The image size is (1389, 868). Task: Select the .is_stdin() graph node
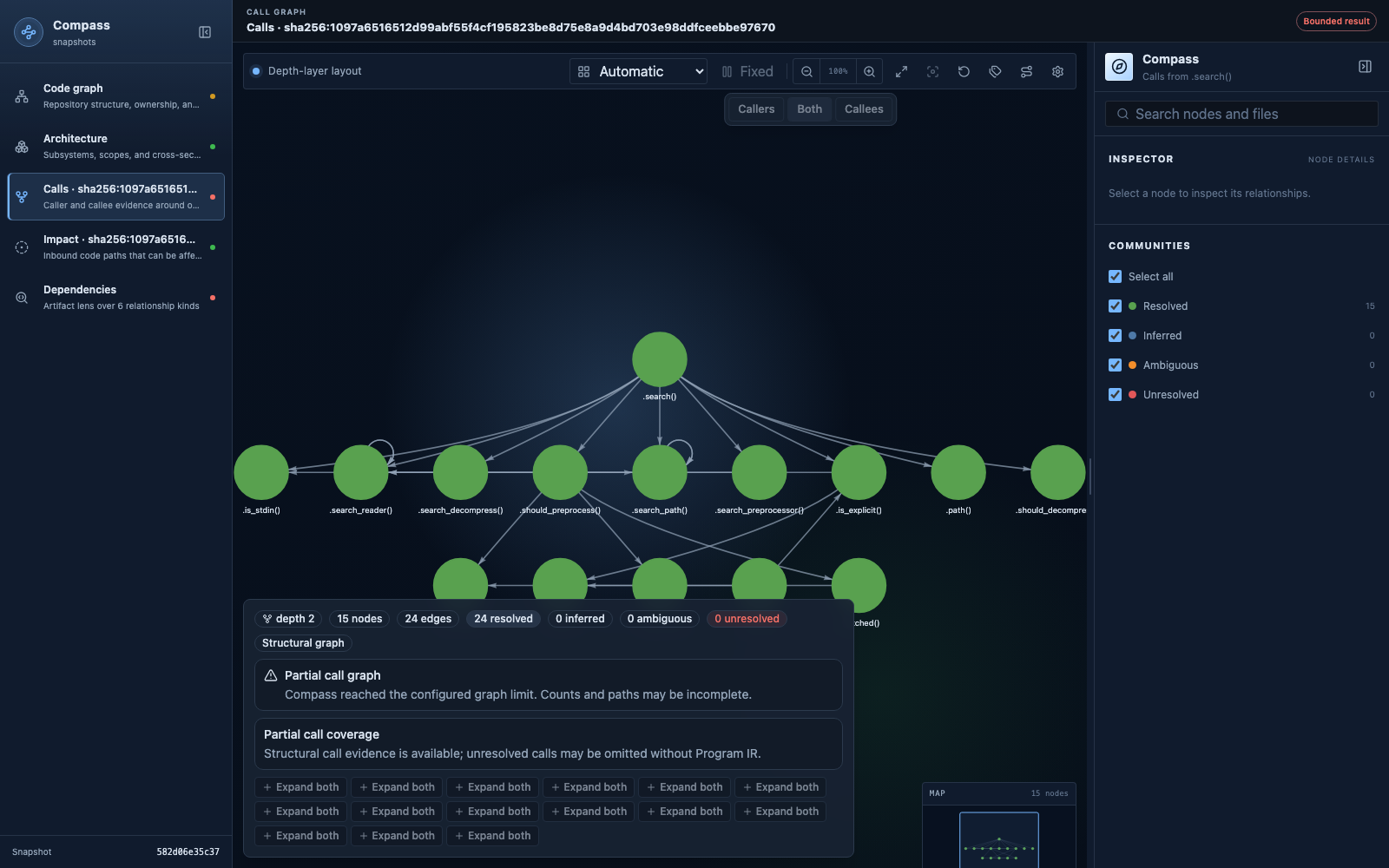(x=261, y=472)
